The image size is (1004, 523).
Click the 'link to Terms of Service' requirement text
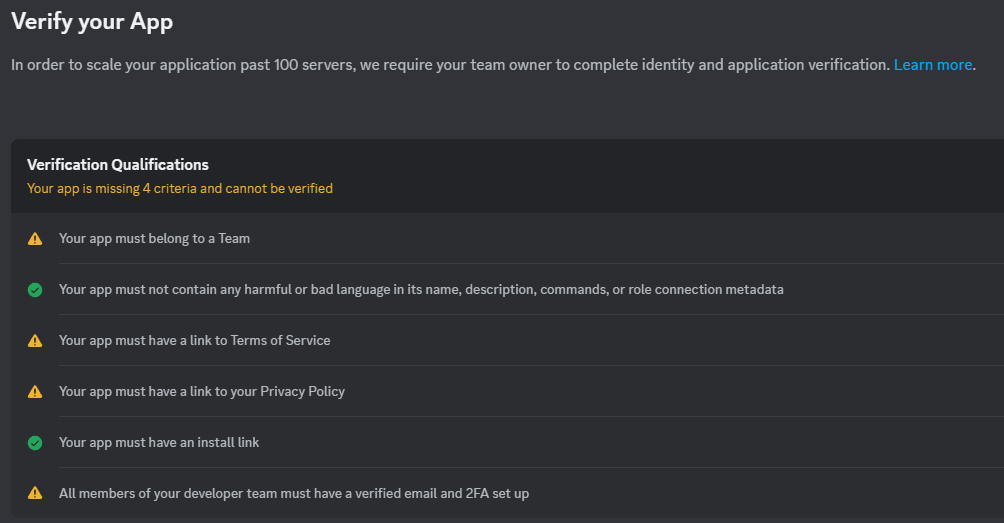tap(194, 341)
